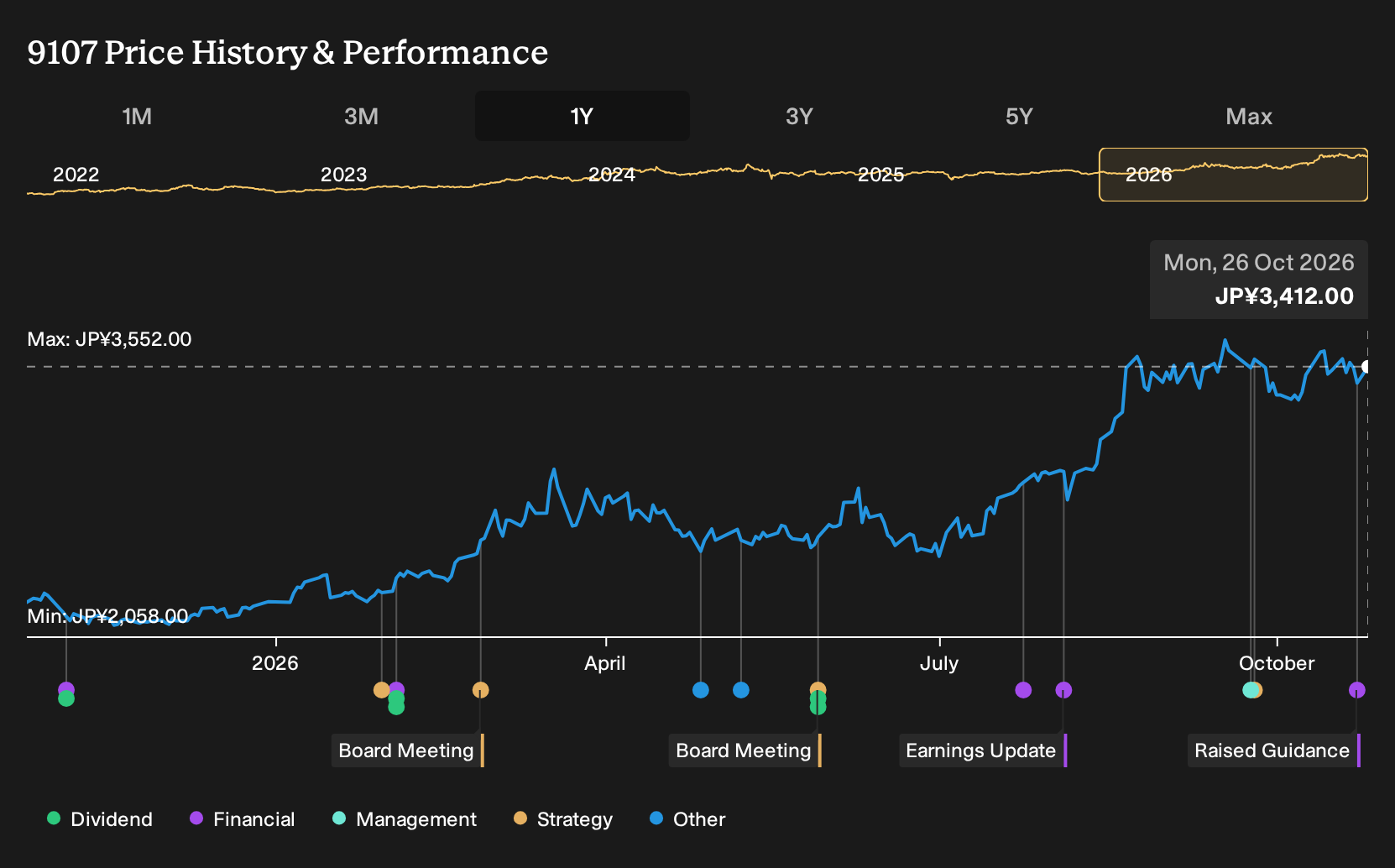Show the Max price history
Viewport: 1395px width, 868px height.
(x=1249, y=116)
